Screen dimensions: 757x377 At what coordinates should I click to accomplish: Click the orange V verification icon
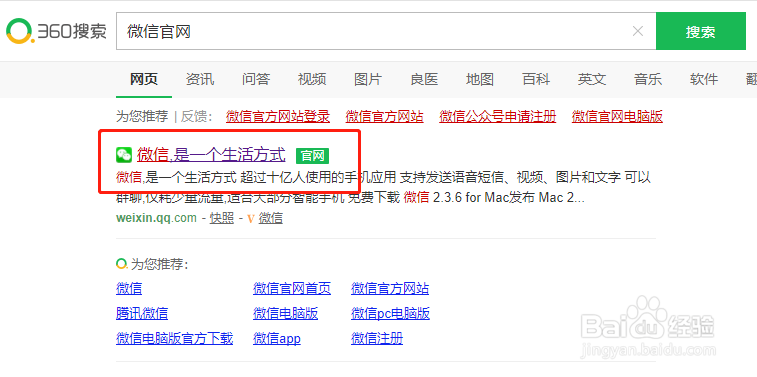pos(251,219)
